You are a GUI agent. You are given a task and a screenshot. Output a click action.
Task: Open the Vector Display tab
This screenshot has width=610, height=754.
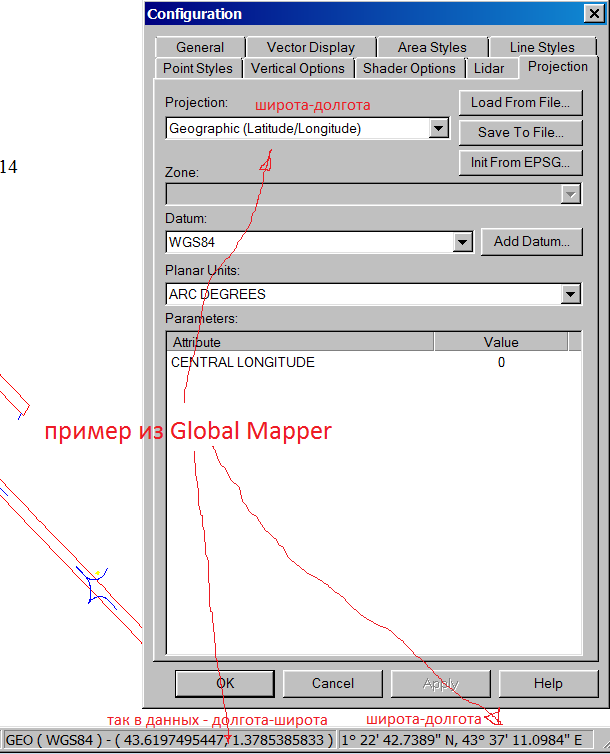coord(311,47)
